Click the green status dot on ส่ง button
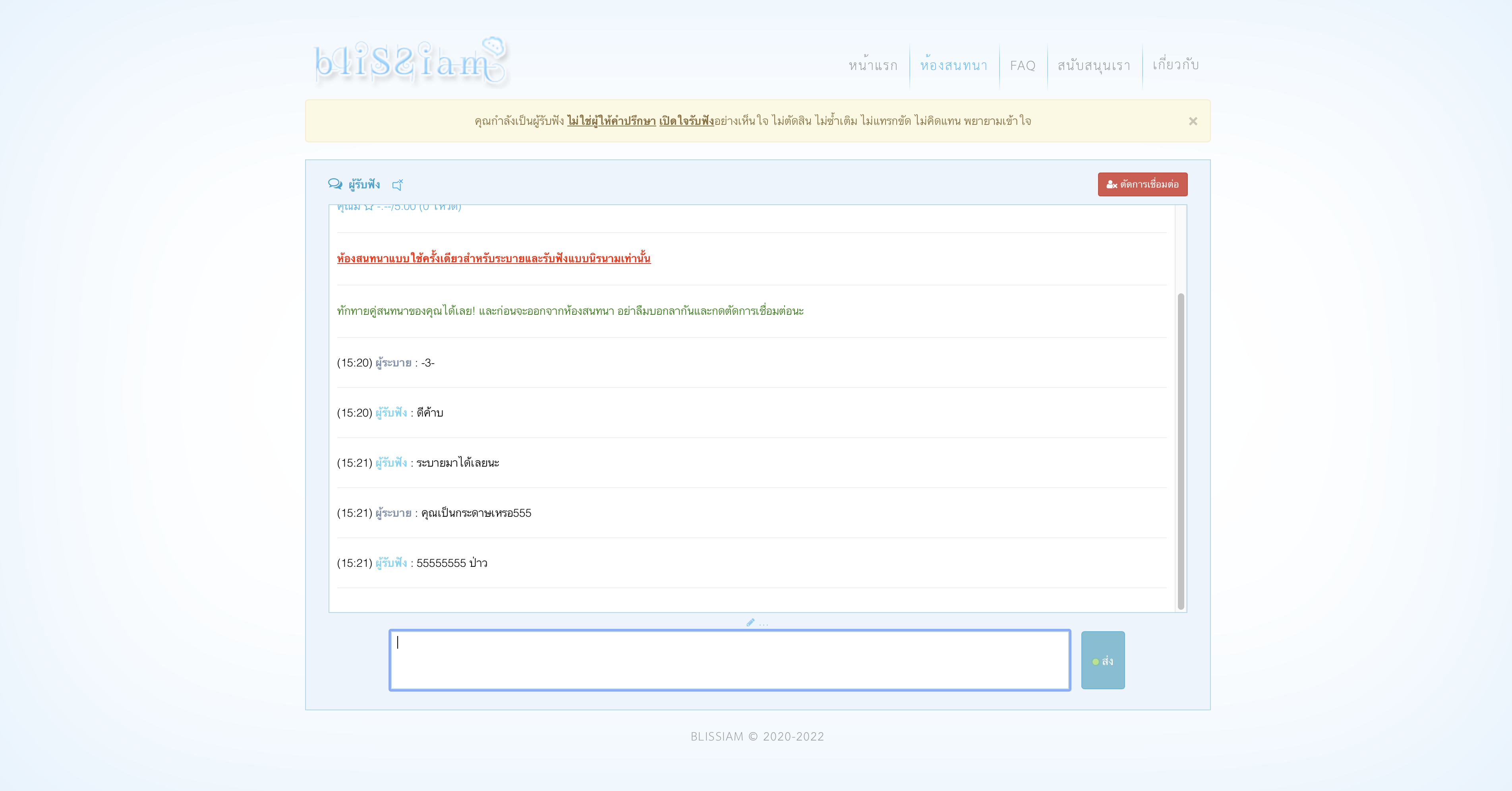The height and width of the screenshot is (791, 1512). [x=1095, y=662]
